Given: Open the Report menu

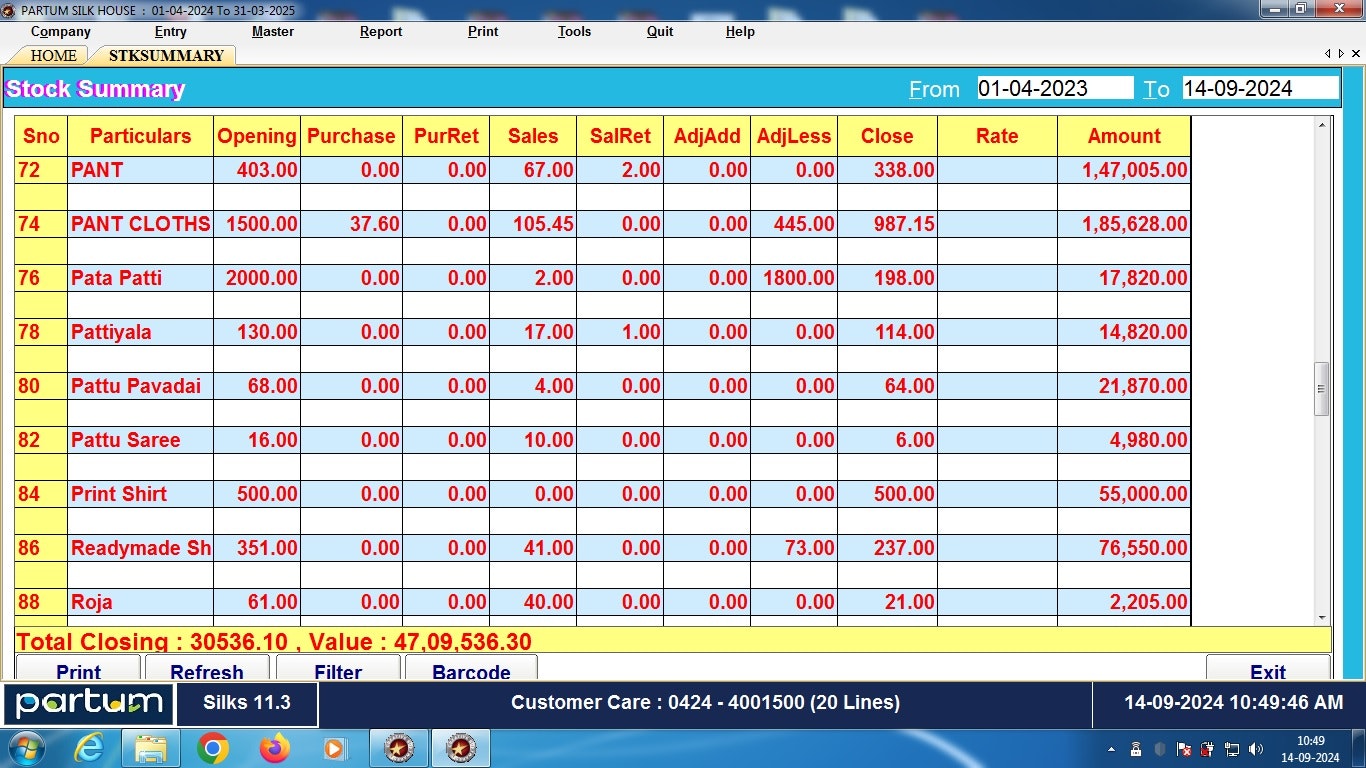Looking at the screenshot, I should [x=380, y=31].
